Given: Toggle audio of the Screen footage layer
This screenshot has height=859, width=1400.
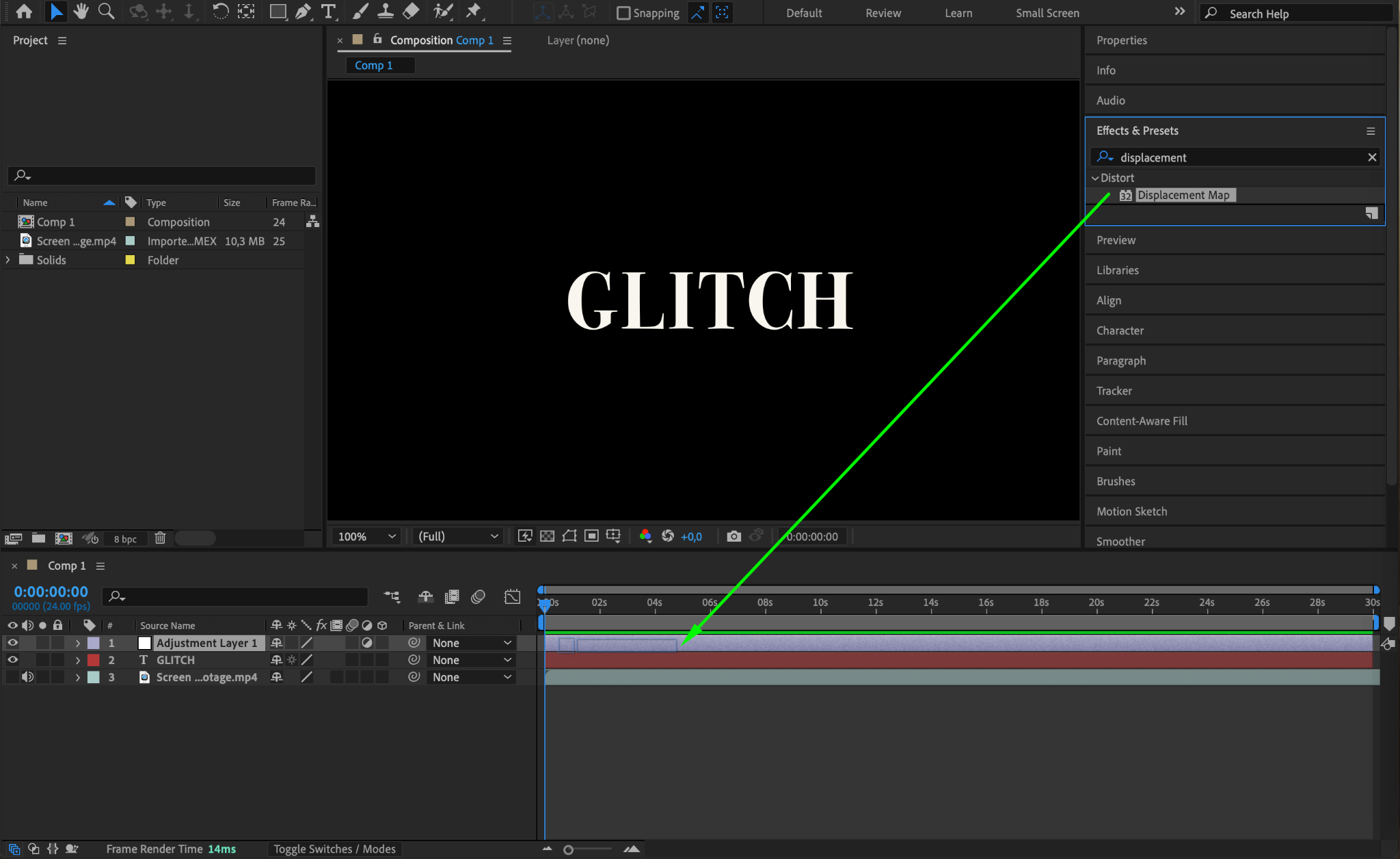Looking at the screenshot, I should 27,677.
